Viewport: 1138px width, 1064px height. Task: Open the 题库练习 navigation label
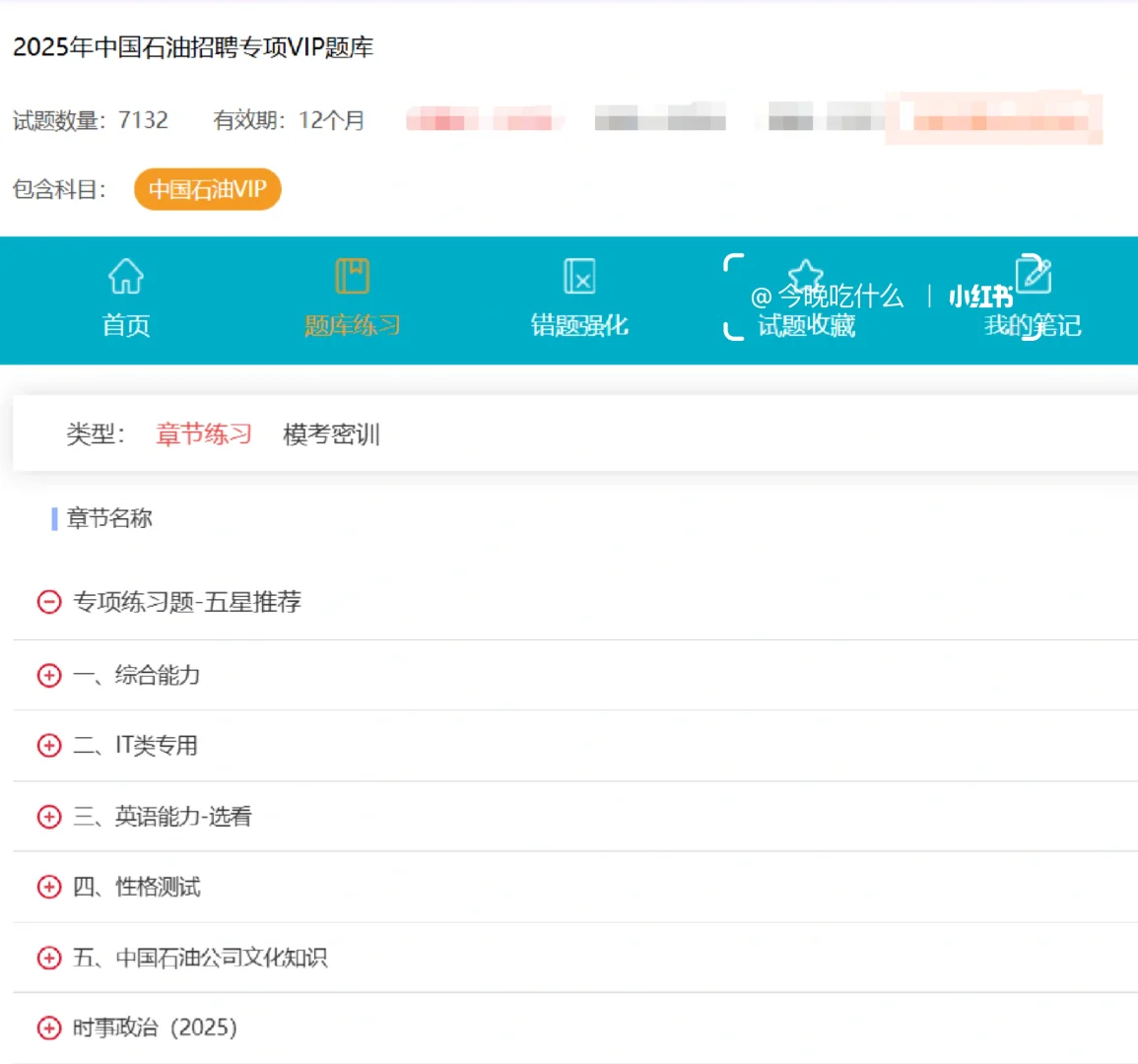(353, 325)
